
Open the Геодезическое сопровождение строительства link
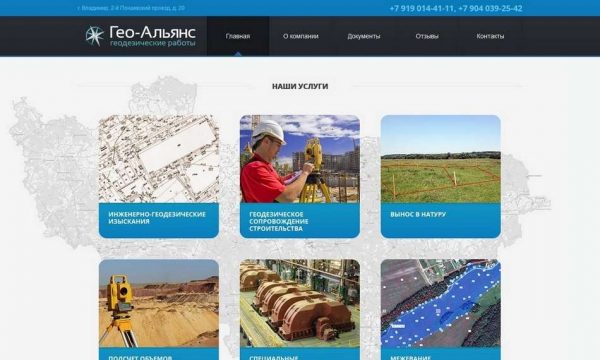279,221
